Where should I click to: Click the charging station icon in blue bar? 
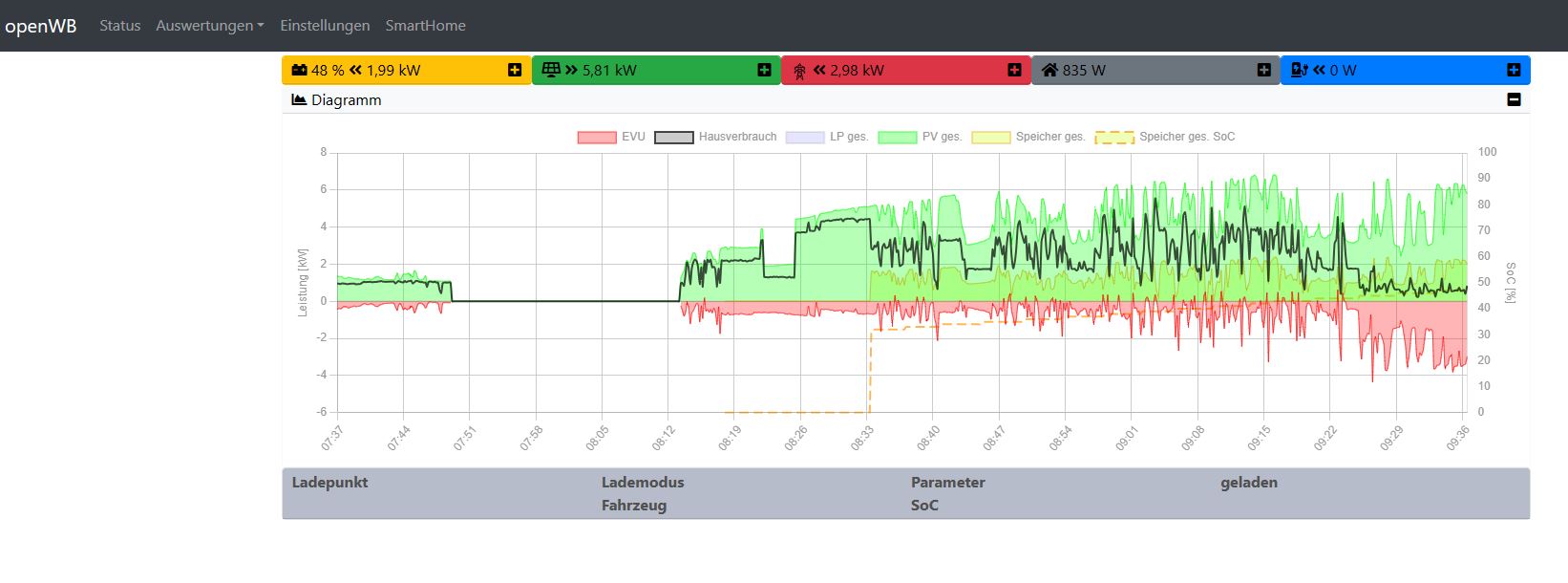(1299, 70)
